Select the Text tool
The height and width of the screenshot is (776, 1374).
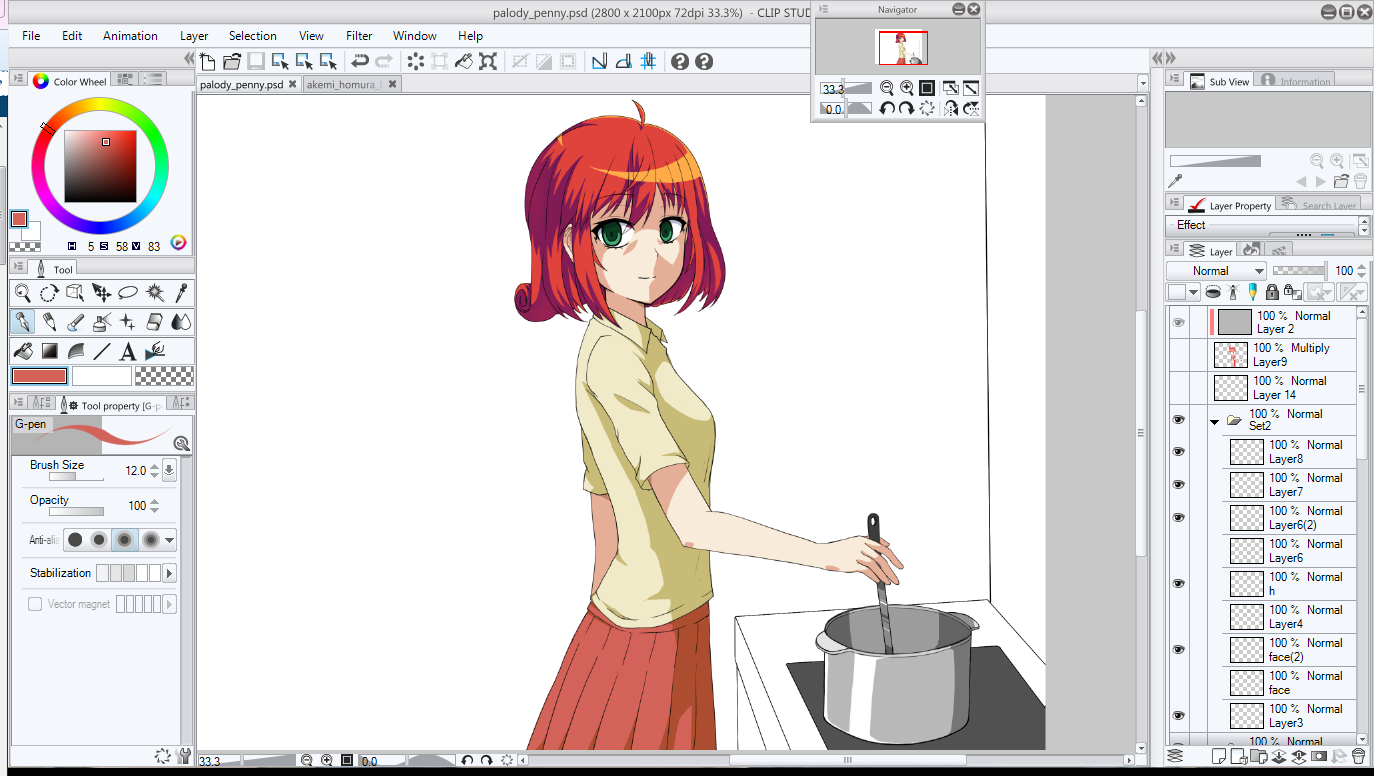[x=128, y=351]
